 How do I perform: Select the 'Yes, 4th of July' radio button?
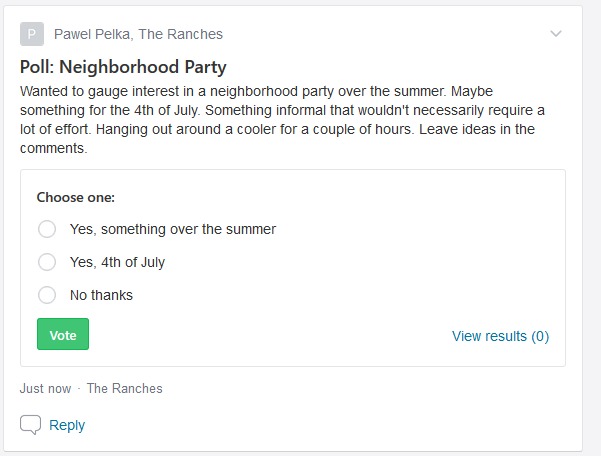click(x=47, y=262)
